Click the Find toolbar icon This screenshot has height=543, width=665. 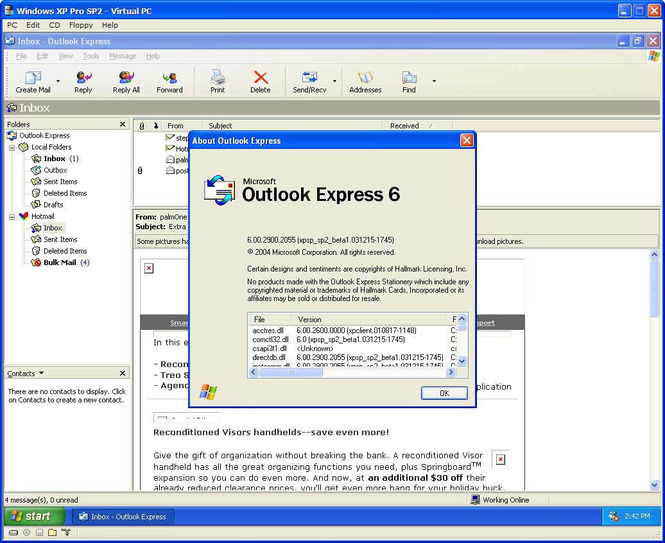tap(409, 77)
